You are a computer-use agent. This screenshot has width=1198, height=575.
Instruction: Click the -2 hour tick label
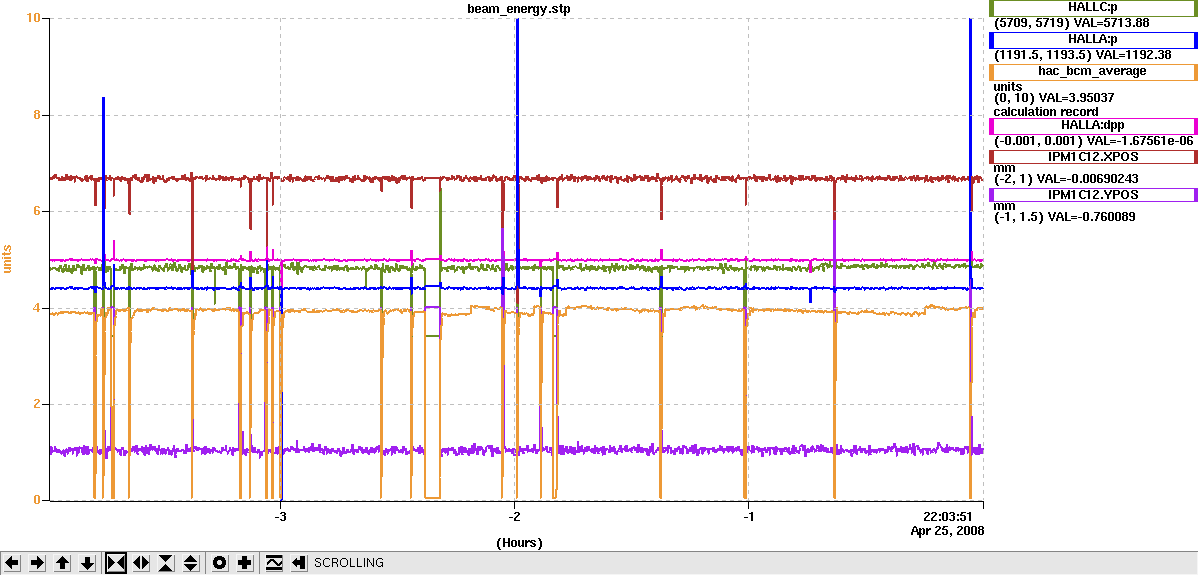tap(513, 516)
